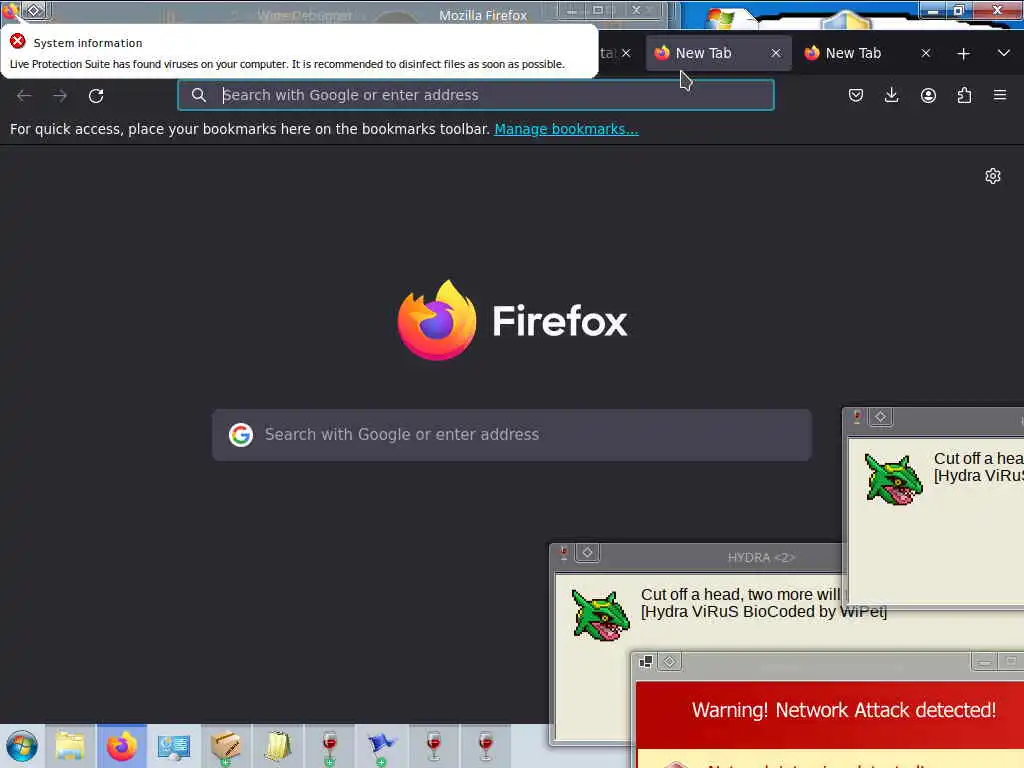Click the blue flag taskbar icon
The width and height of the screenshot is (1024, 768).
(x=381, y=746)
